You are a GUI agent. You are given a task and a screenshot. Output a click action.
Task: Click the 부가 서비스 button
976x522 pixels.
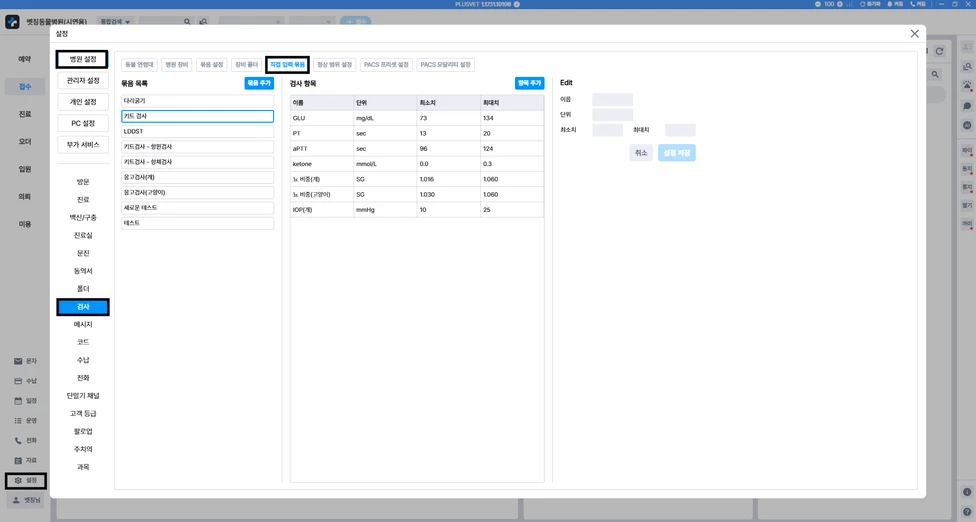(x=83, y=144)
